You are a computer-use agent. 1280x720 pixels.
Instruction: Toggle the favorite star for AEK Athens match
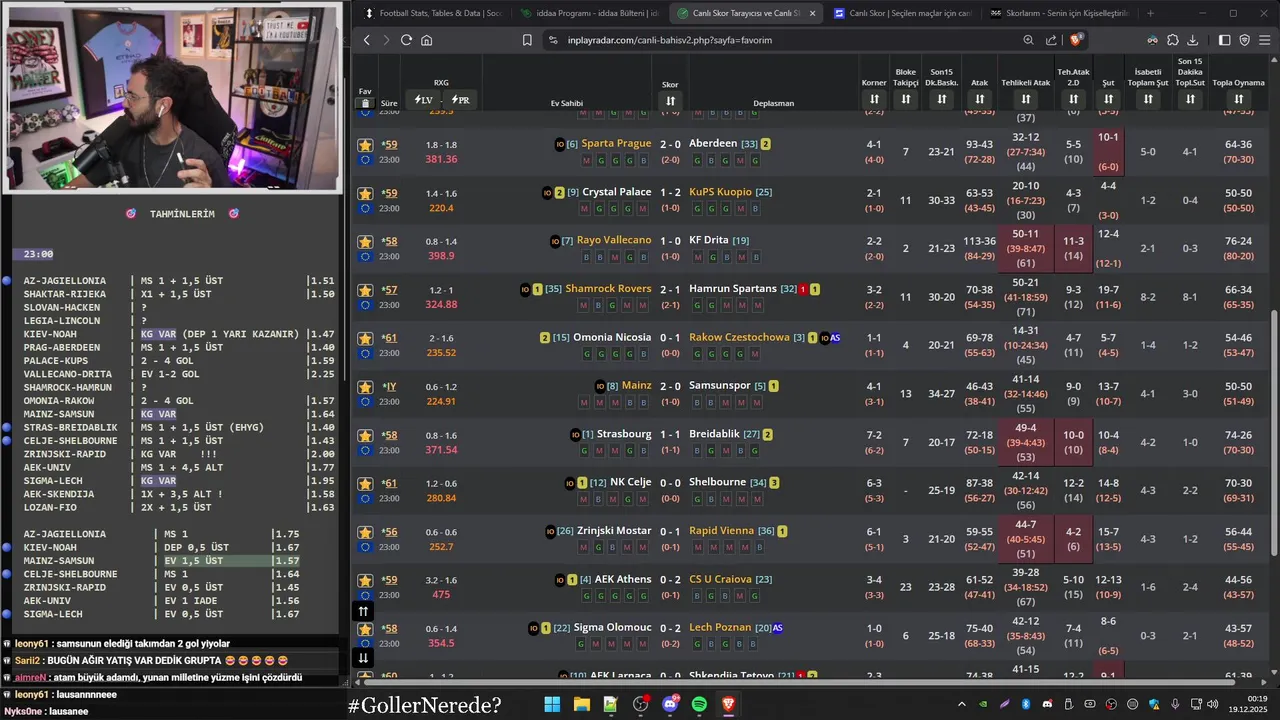click(x=365, y=580)
